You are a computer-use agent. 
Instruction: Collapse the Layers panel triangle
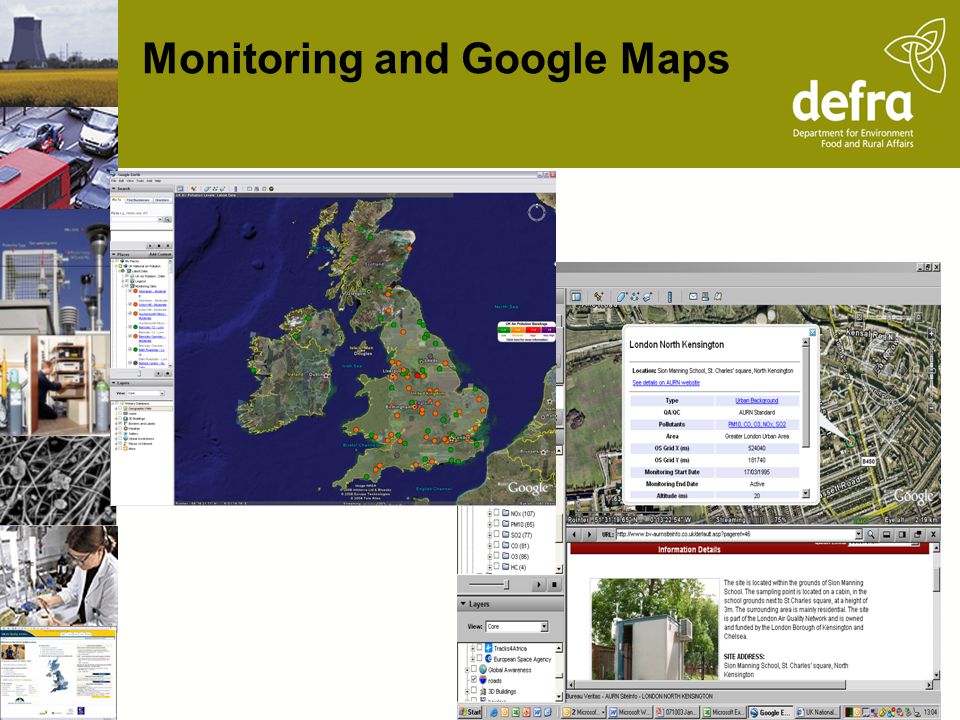(463, 604)
